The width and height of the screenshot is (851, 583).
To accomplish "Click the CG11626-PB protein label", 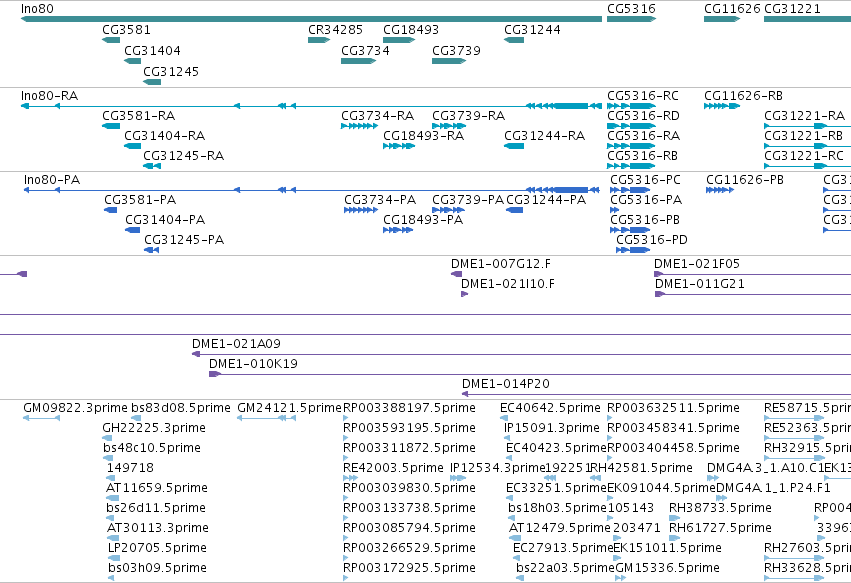I will pos(745,180).
